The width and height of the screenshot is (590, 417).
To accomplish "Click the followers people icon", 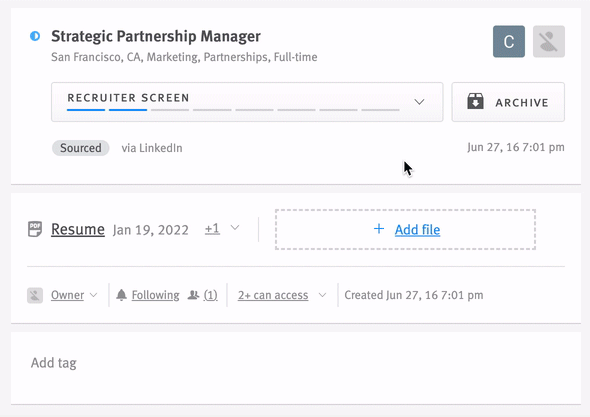I will click(193, 295).
